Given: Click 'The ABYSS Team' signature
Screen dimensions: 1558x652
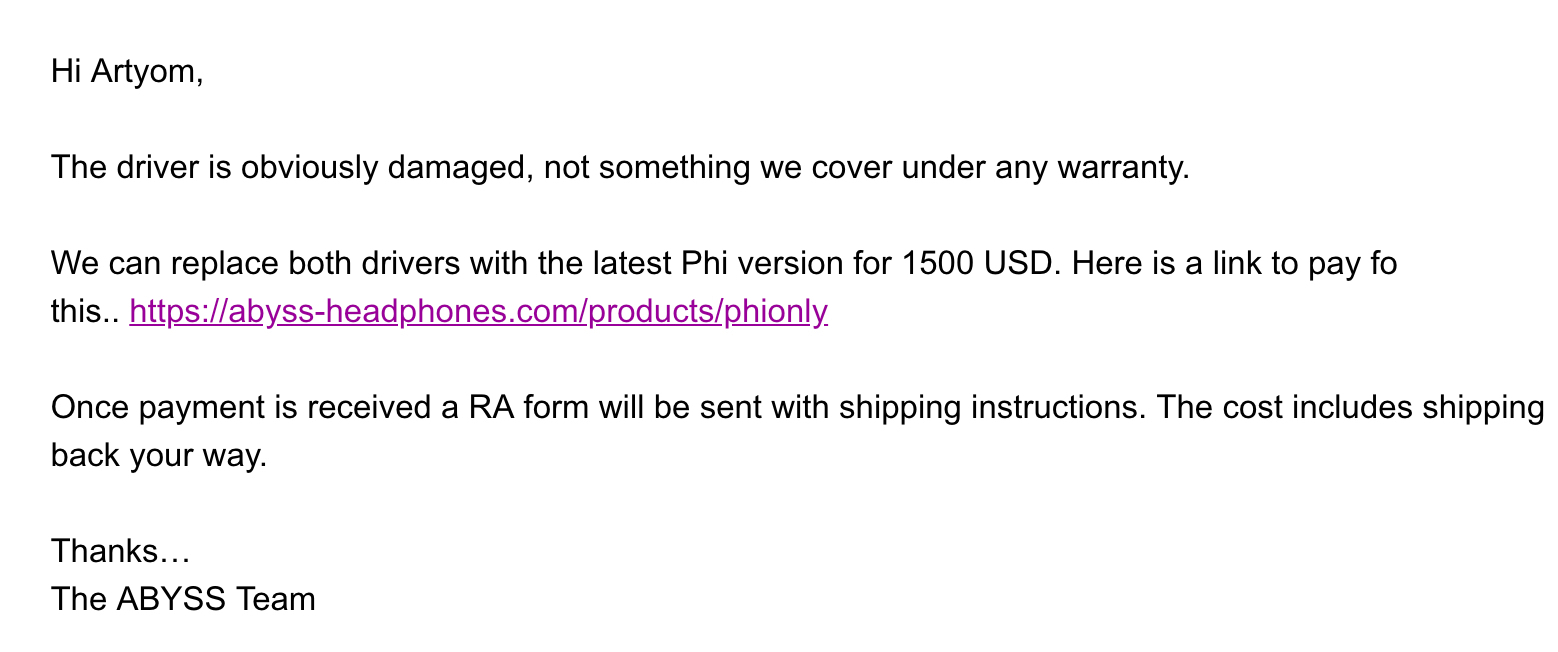Looking at the screenshot, I should coord(183,599).
